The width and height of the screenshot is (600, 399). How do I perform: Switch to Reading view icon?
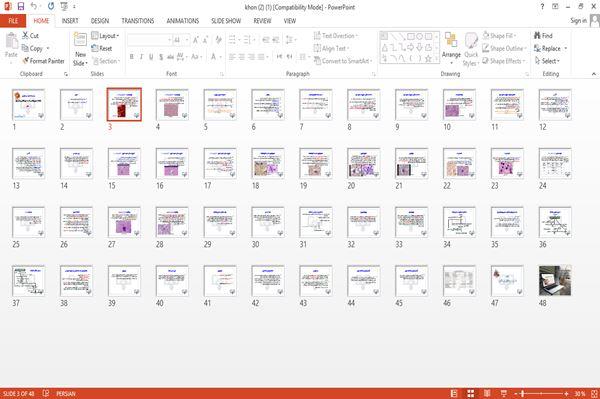pos(487,393)
